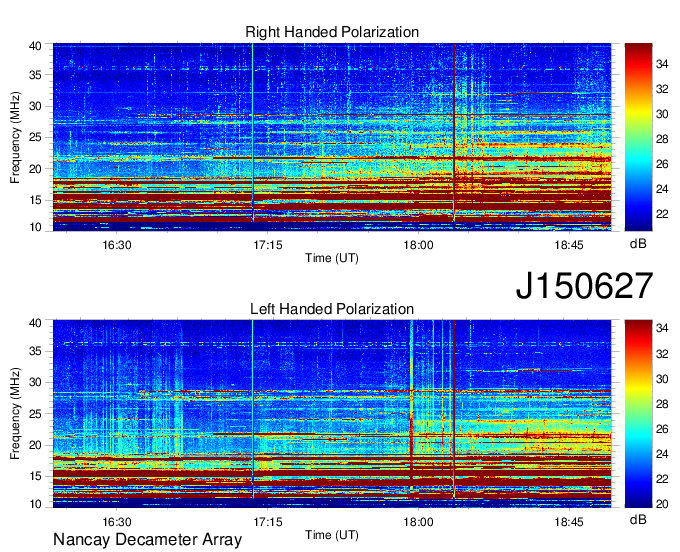
Task: Click the 30 MHz tick of Right Handed plot
Action: pyautogui.click(x=35, y=106)
